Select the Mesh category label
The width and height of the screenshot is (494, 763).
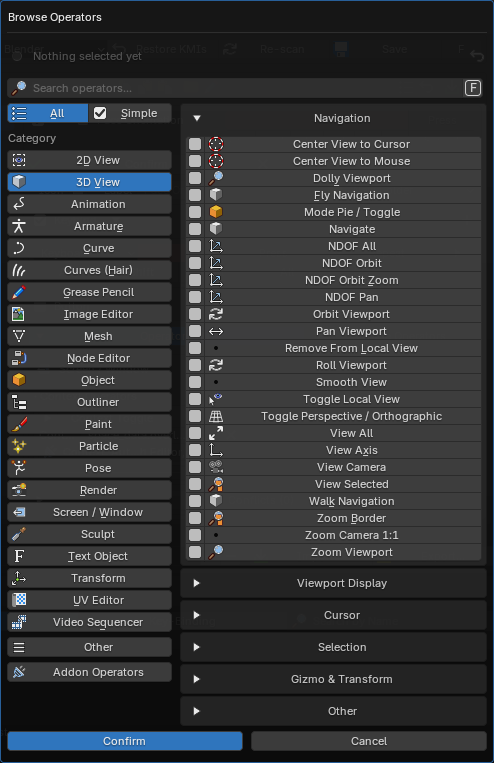98,336
